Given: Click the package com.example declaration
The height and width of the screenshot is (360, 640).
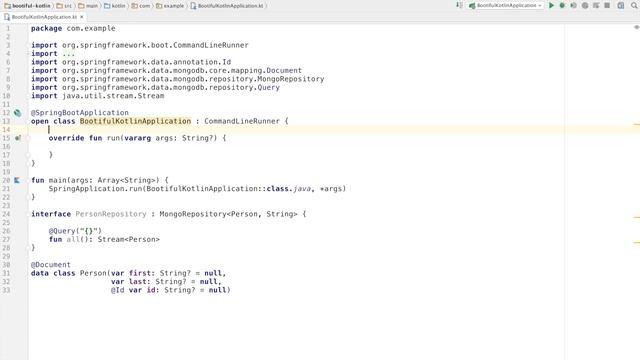Looking at the screenshot, I should coord(73,29).
